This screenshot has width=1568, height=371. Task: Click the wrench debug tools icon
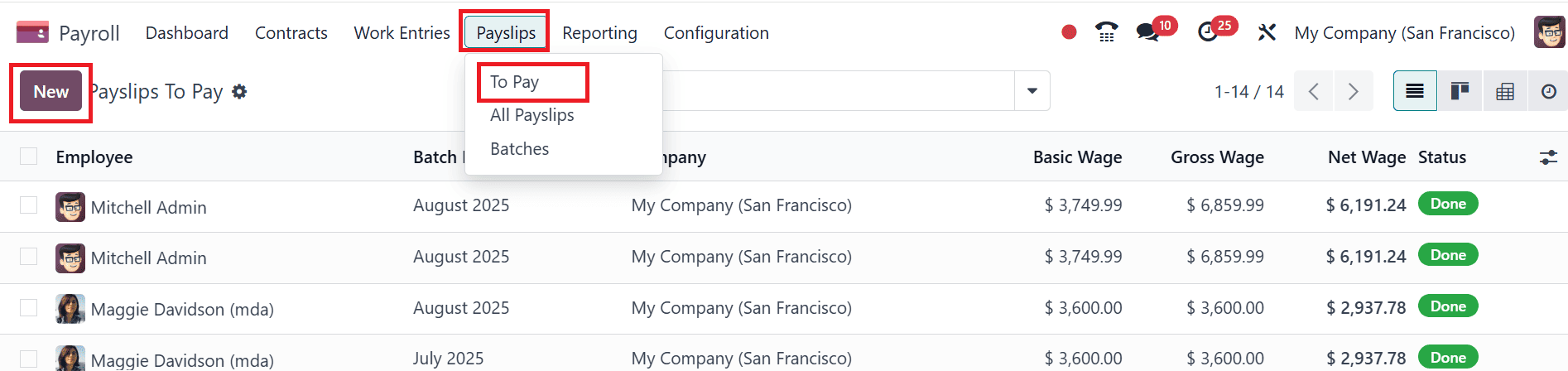point(1266,32)
